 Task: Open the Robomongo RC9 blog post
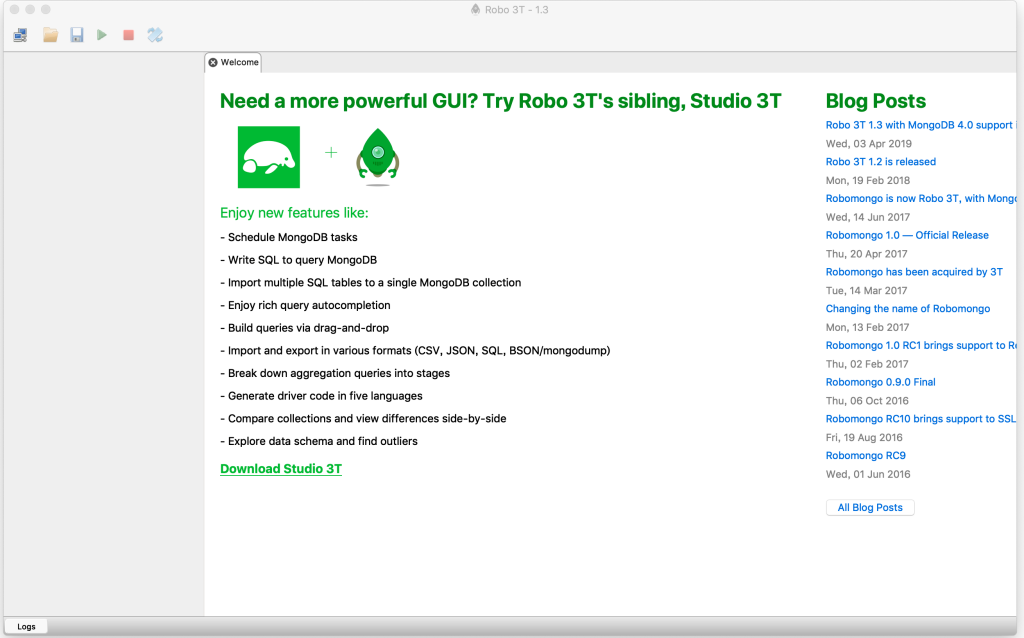tap(865, 456)
